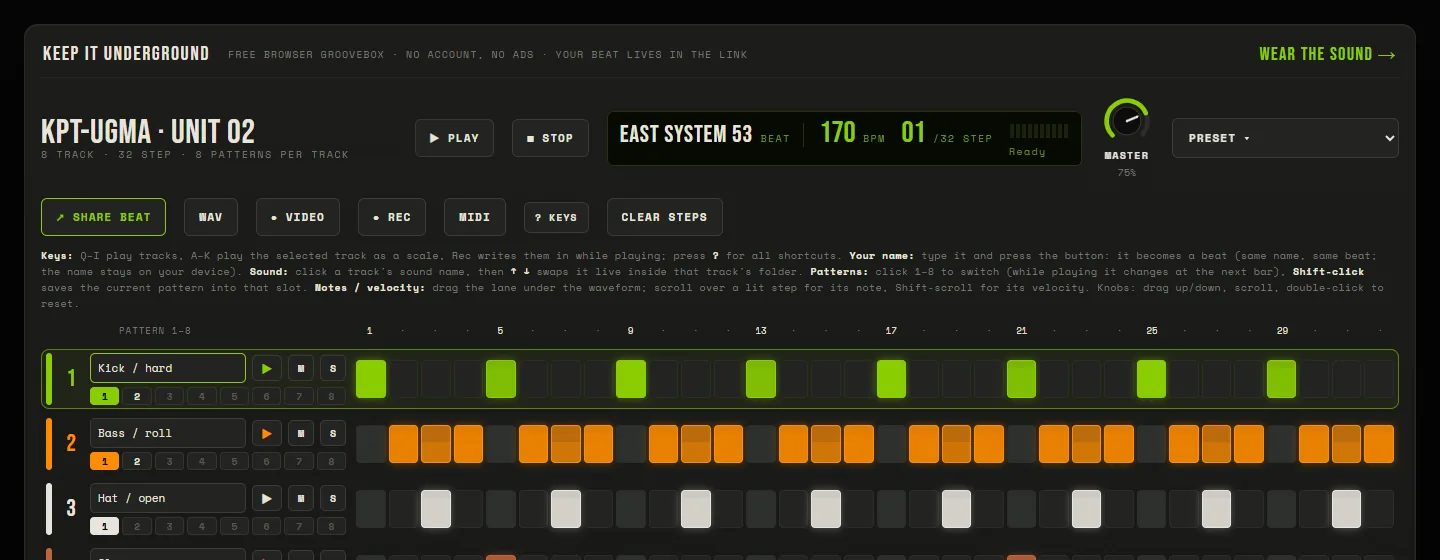This screenshot has height=560, width=1440.
Task: Toggle Bass track step 9
Action: pos(631,444)
